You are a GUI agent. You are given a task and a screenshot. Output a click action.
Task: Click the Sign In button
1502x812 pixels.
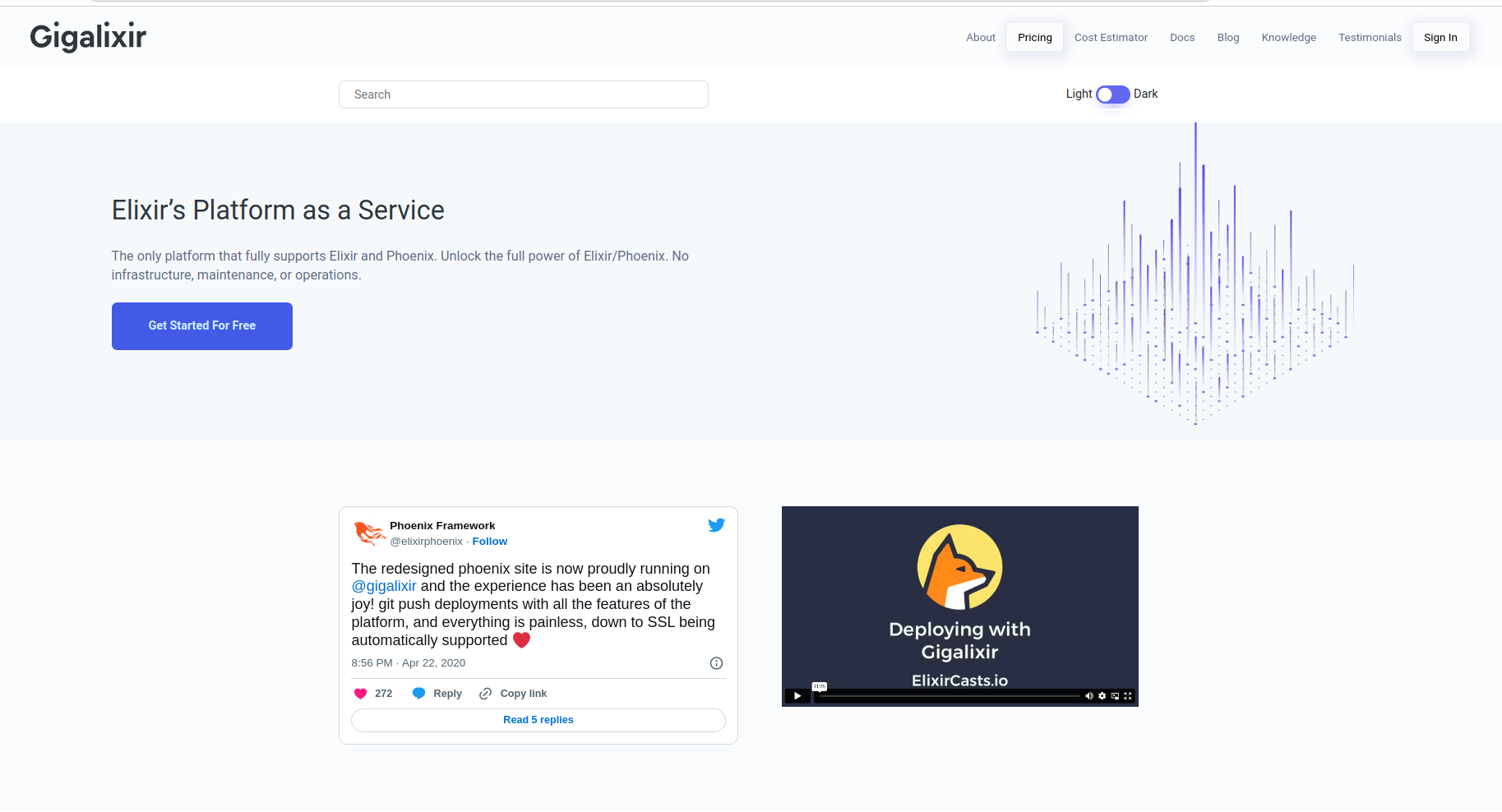tap(1440, 38)
